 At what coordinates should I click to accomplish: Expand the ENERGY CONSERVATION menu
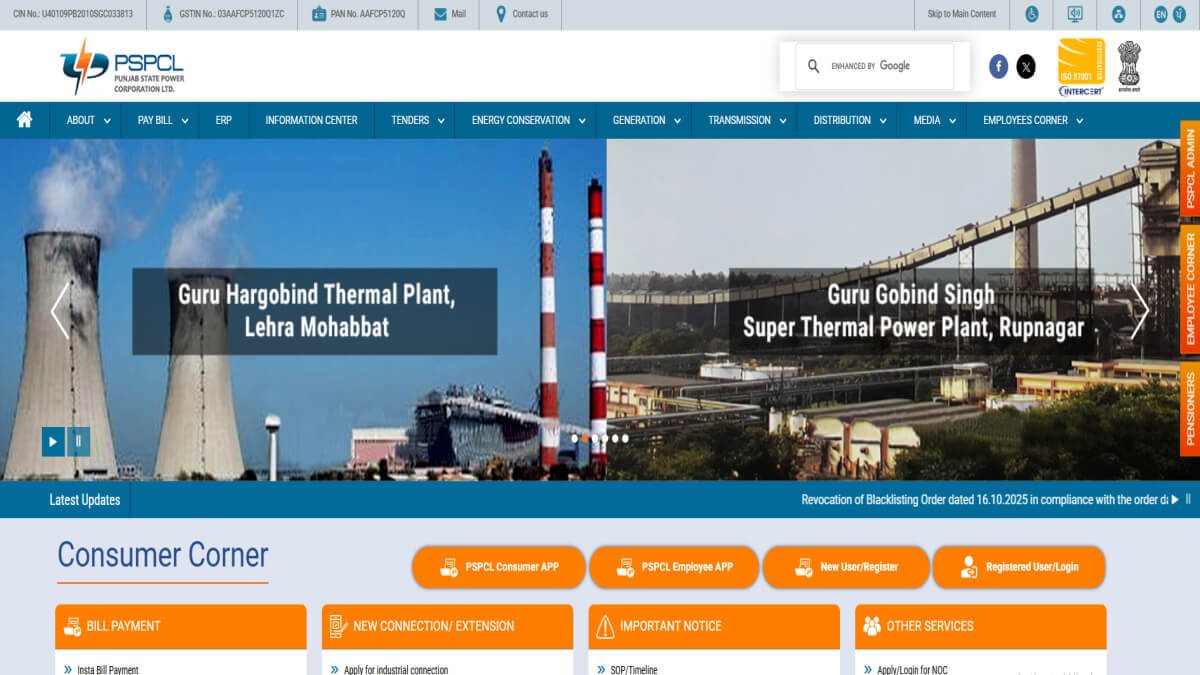(528, 120)
